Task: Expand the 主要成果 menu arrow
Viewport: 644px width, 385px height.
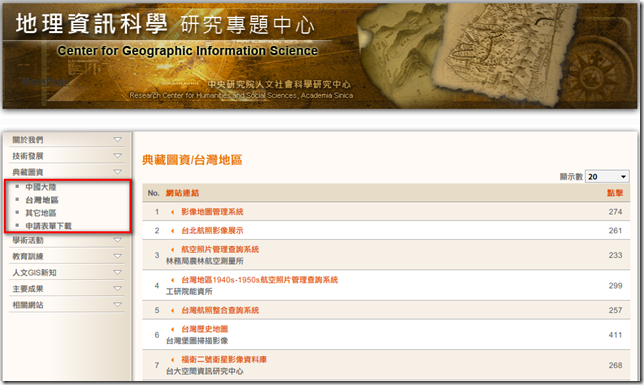Action: (x=117, y=288)
